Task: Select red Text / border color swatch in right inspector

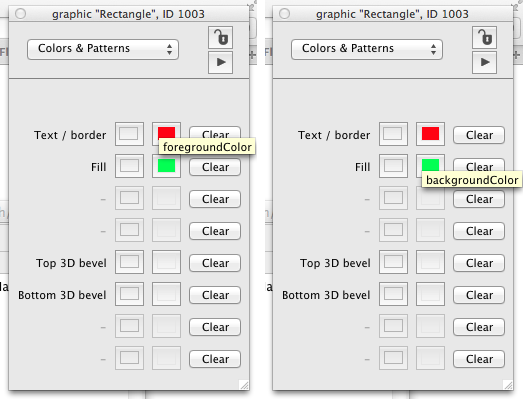Action: click(x=430, y=134)
